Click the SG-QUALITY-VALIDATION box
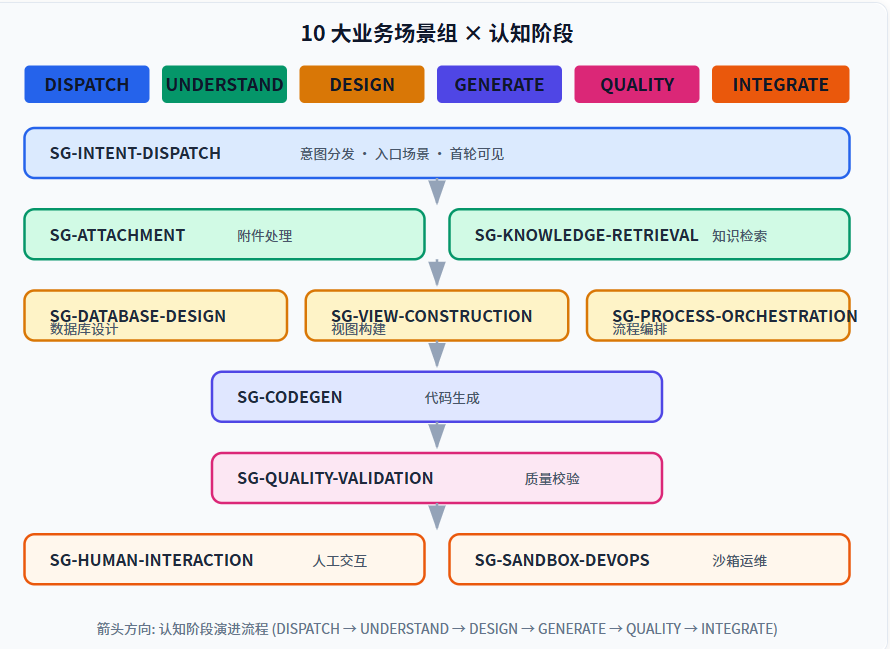890x649 pixels. [436, 478]
